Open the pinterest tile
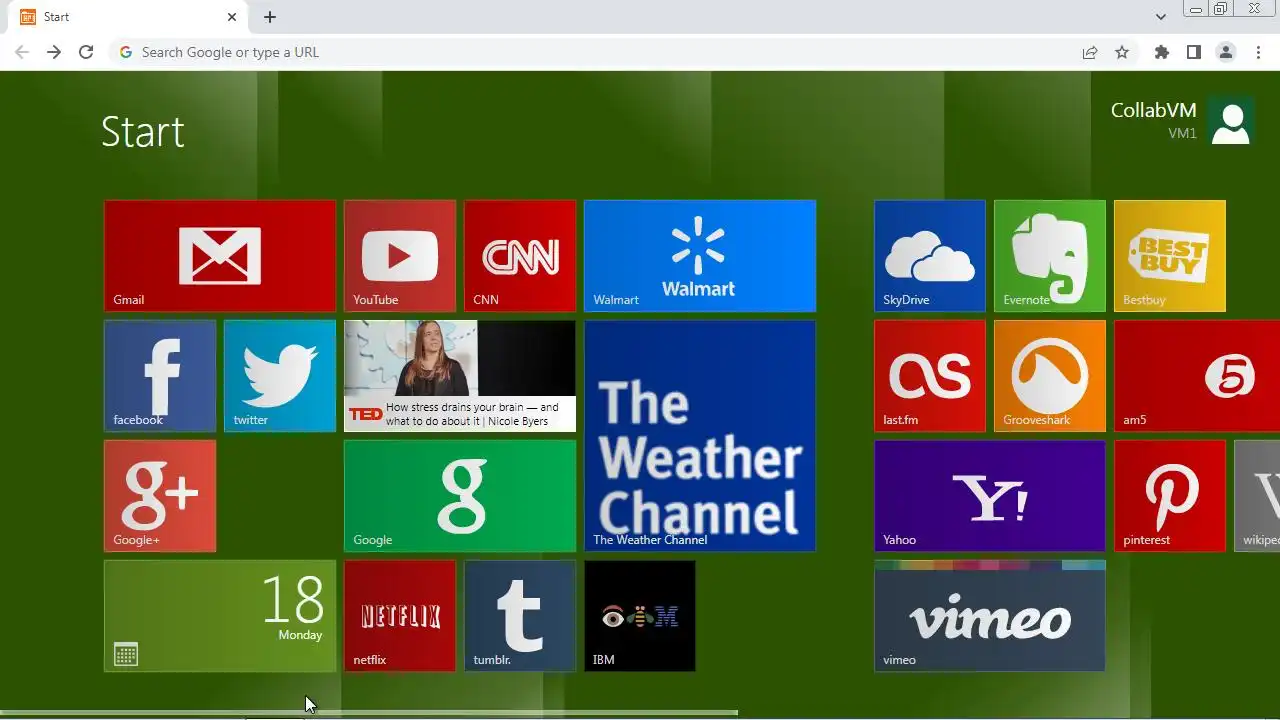Viewport: 1280px width, 720px height. click(1170, 496)
